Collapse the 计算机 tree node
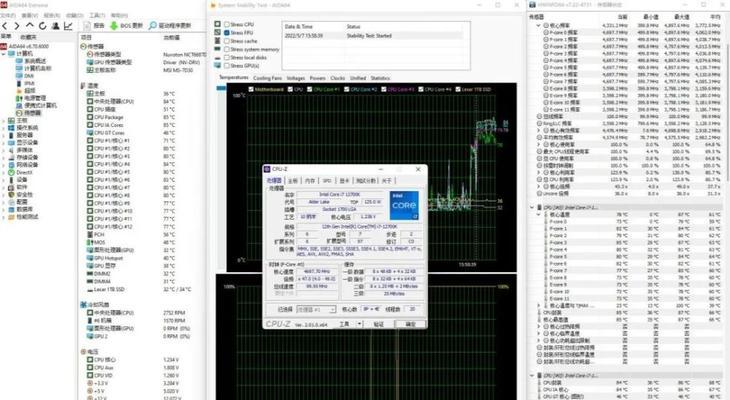The width and height of the screenshot is (730, 400). tap(4, 54)
